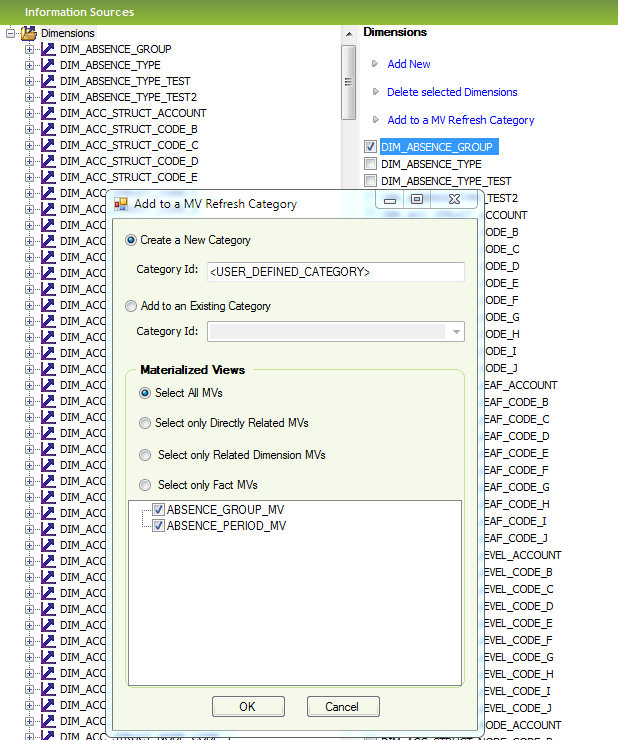Click the DIM_ABSENCE_TYPE tree node icon

(48, 65)
